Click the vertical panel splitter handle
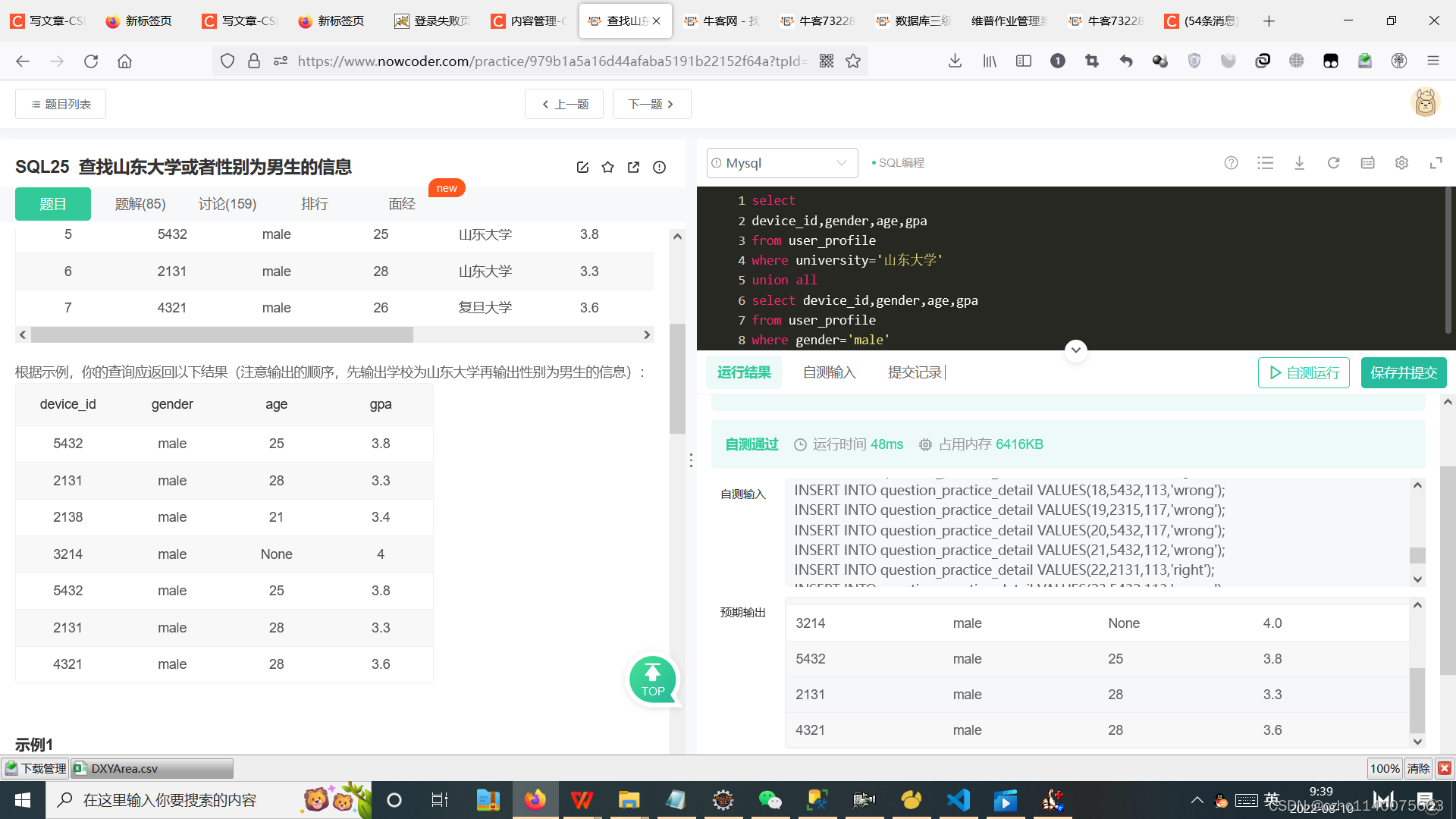This screenshot has width=1456, height=819. tap(691, 460)
